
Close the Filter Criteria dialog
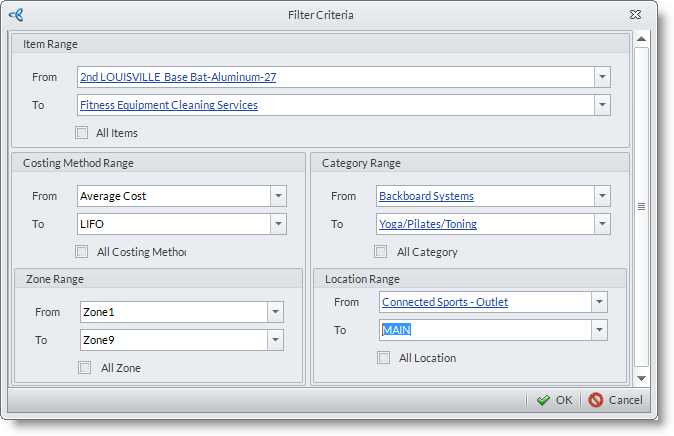pos(635,15)
